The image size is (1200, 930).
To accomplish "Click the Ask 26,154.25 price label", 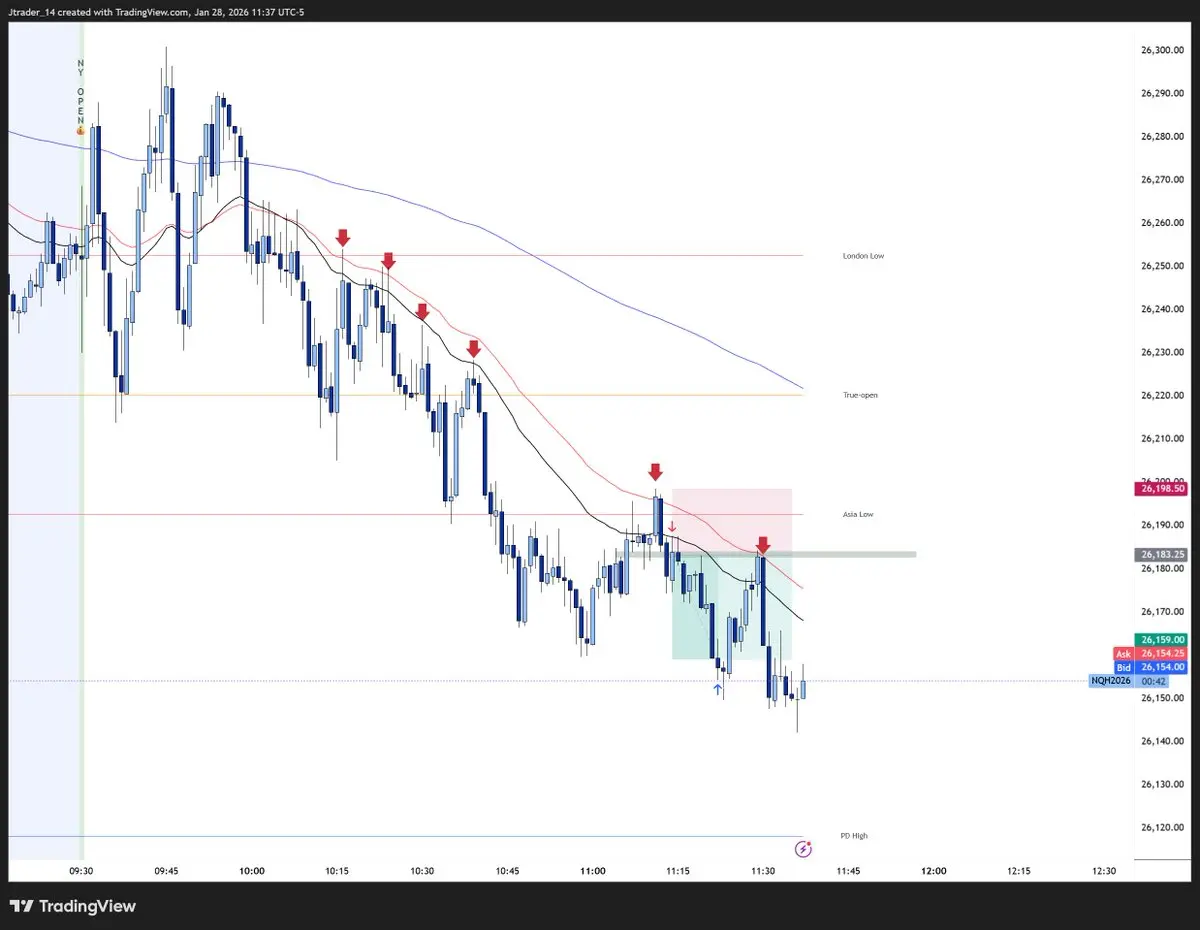I will [1150, 653].
